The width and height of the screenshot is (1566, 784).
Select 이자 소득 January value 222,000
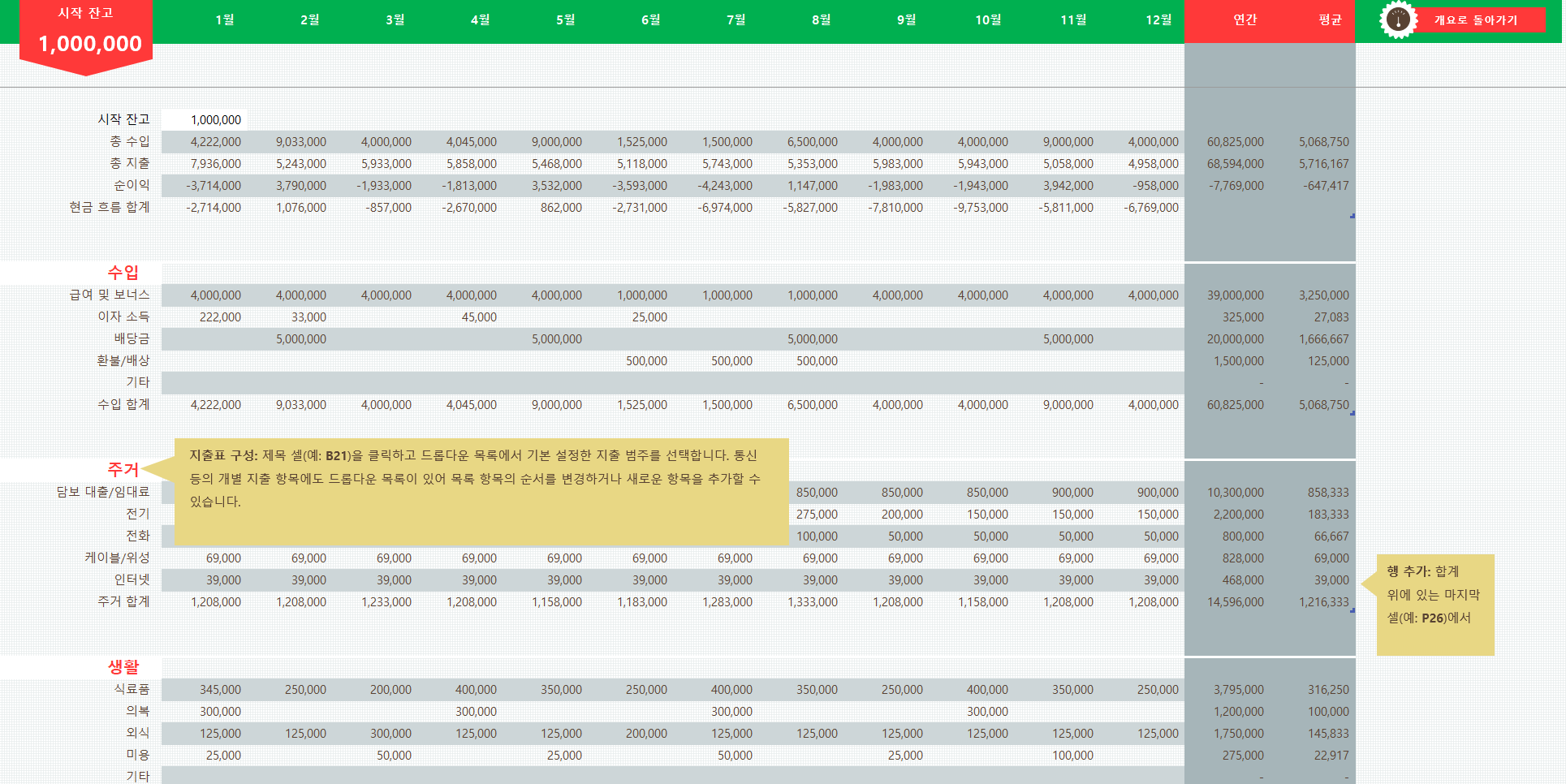[x=220, y=317]
